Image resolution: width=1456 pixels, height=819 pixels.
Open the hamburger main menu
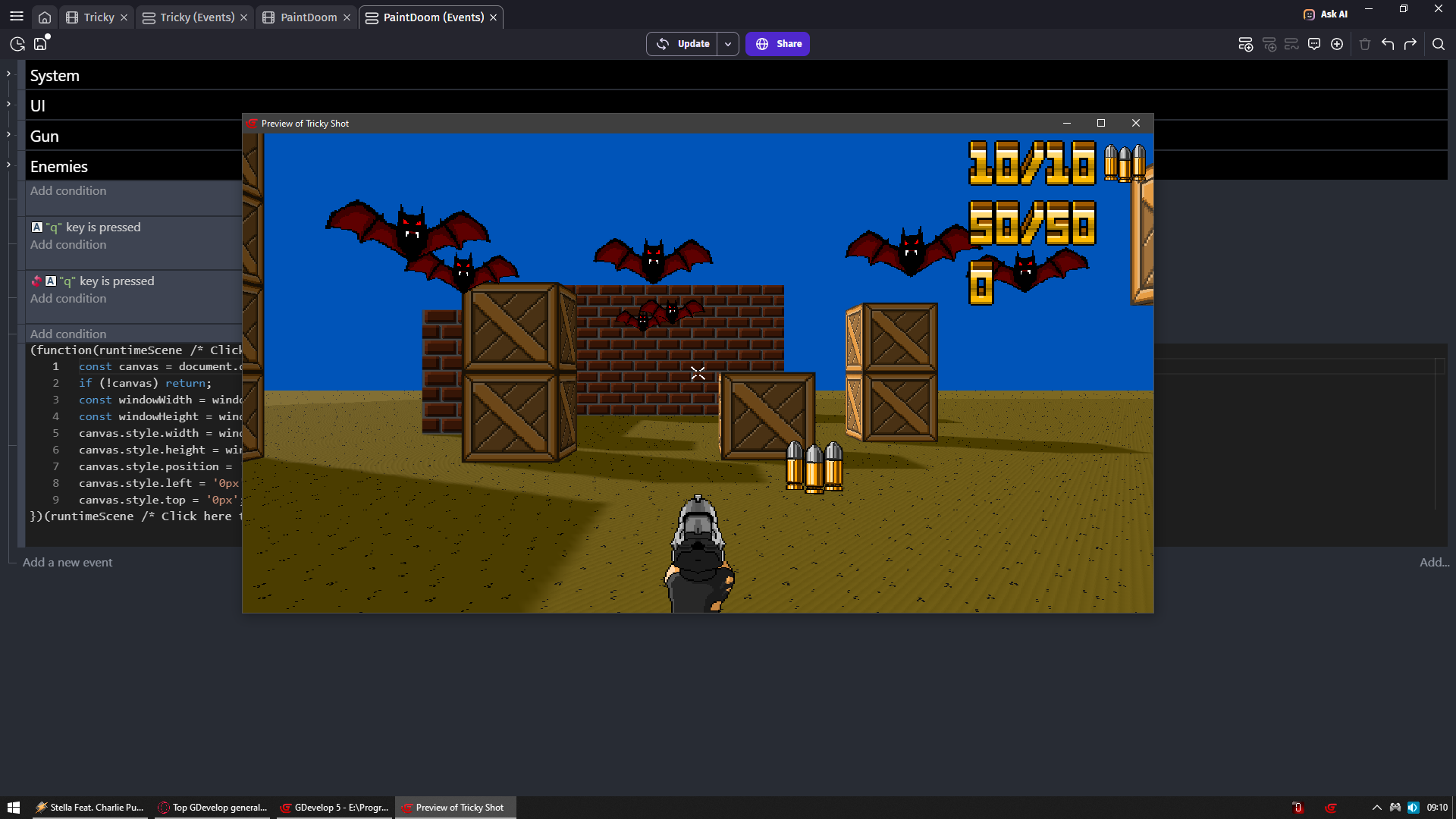pos(17,16)
